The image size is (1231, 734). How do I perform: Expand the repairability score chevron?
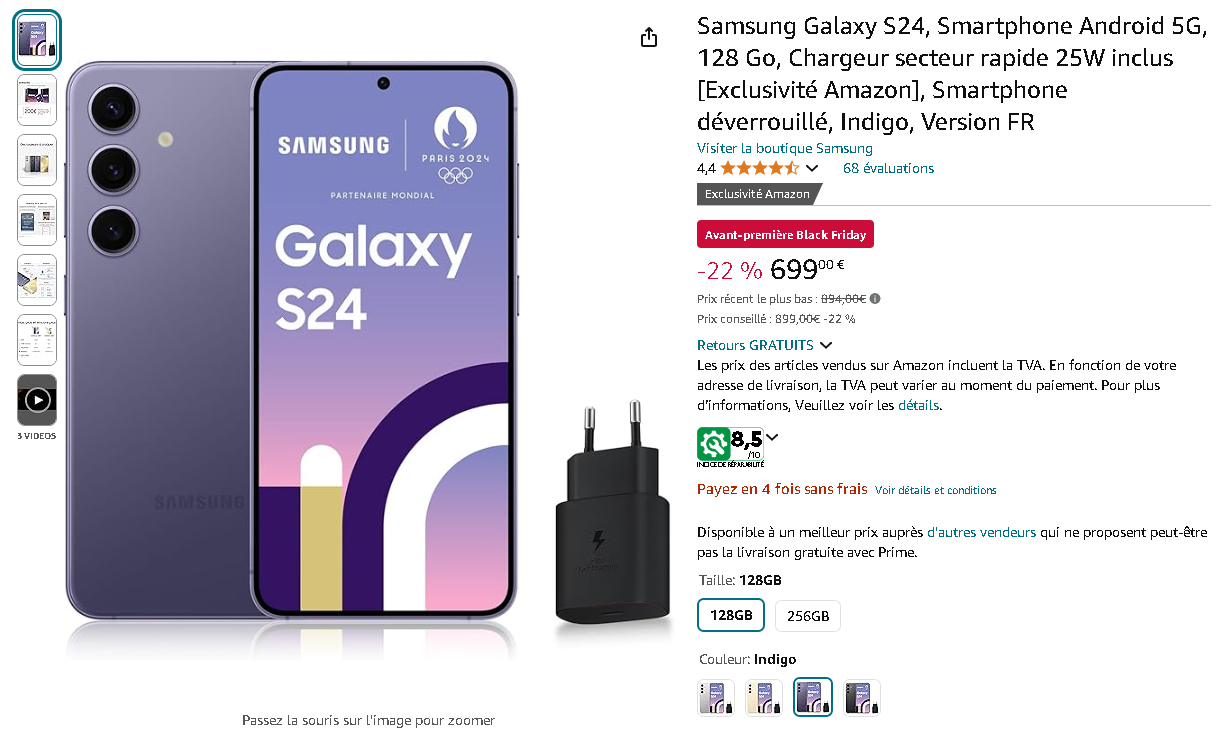point(771,437)
